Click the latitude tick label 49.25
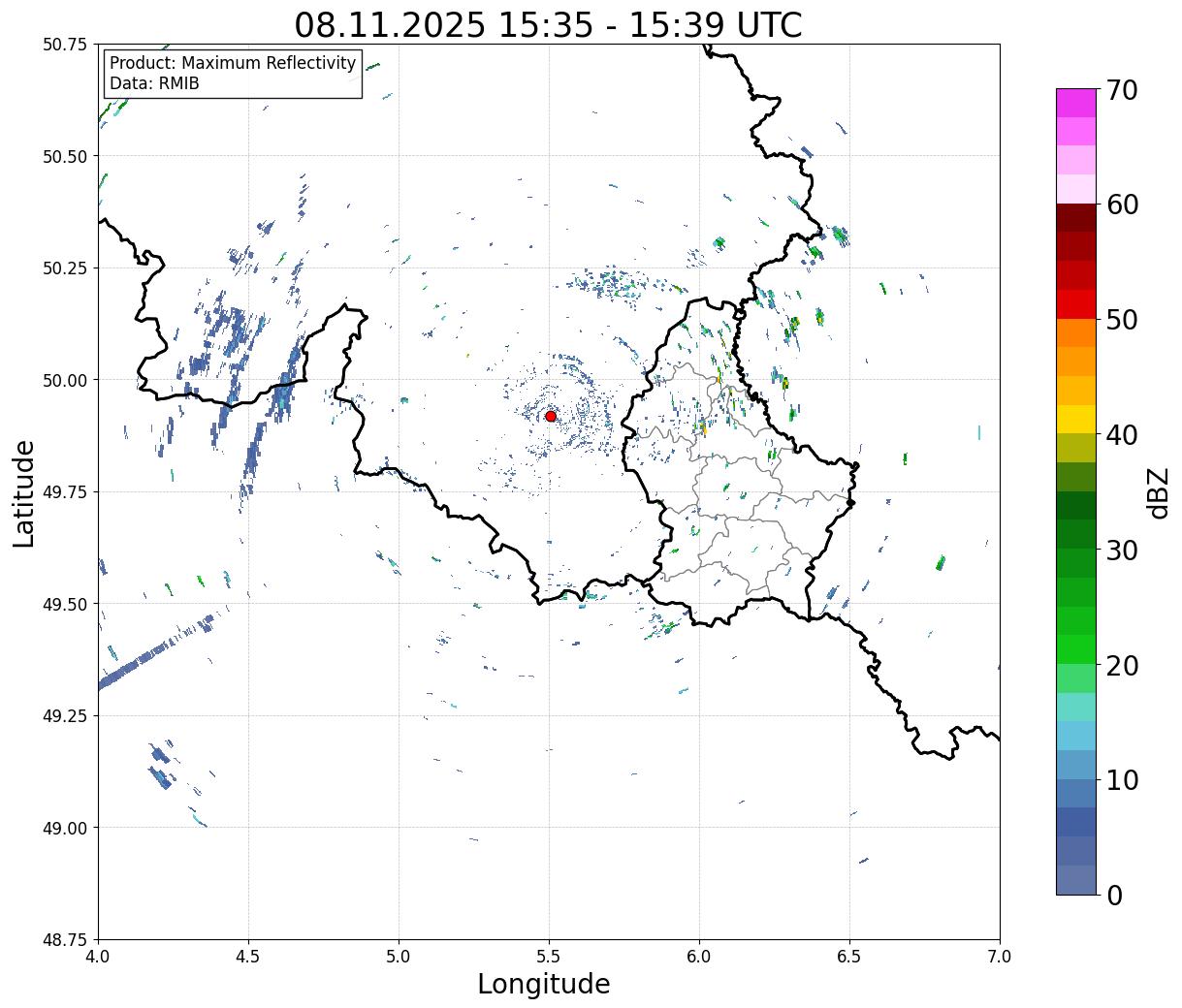 coord(65,716)
